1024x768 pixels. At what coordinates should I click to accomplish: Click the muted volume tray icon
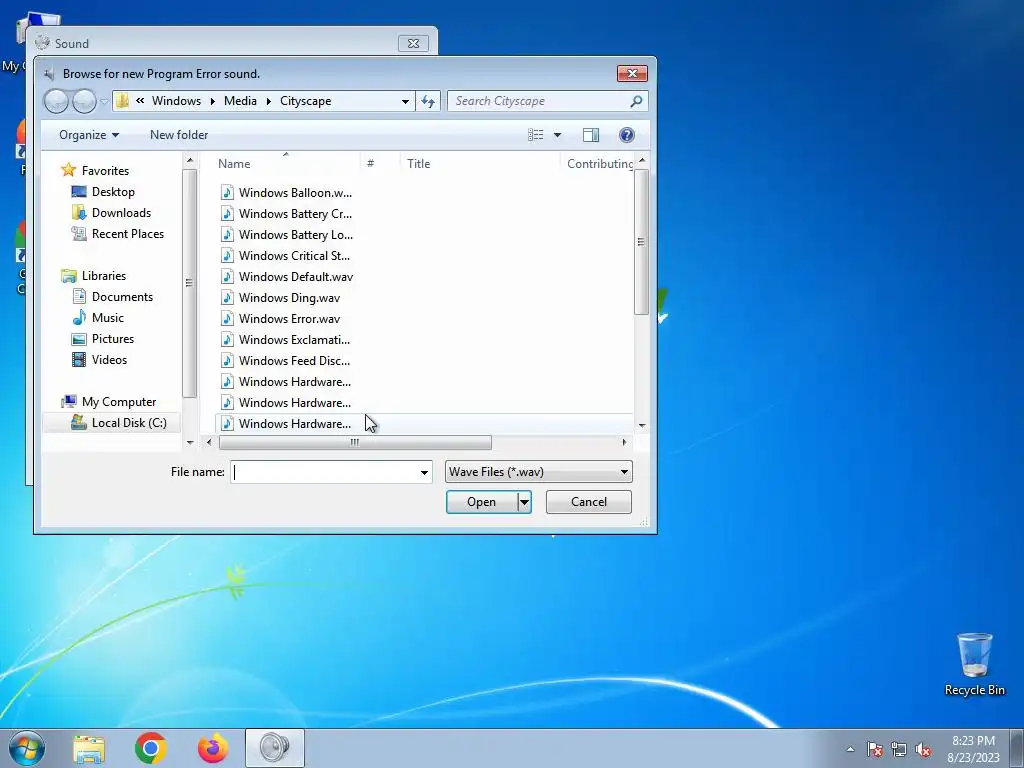click(x=923, y=749)
